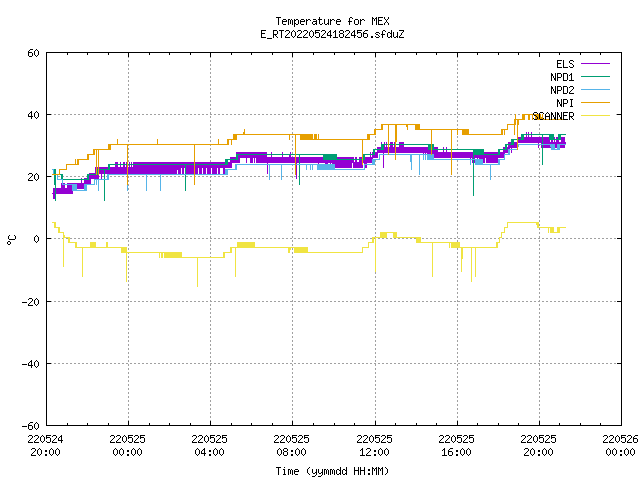Click the y-axis tick label 0
640x480 pixels.
pyautogui.click(x=37, y=239)
